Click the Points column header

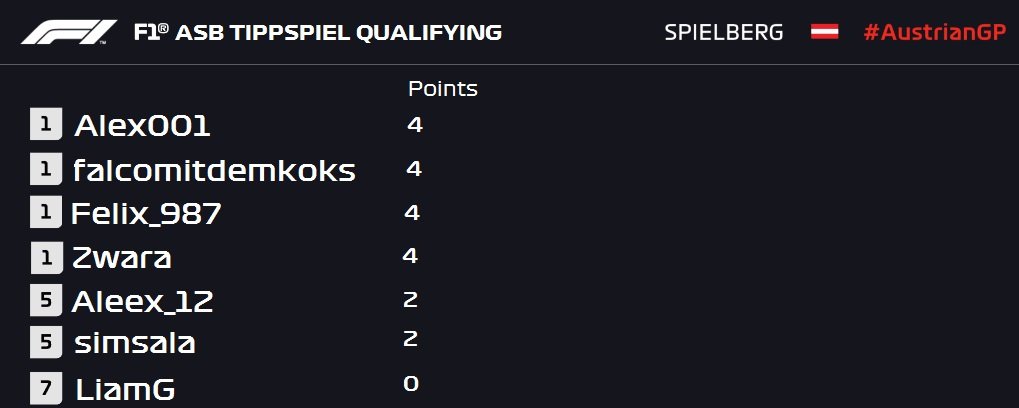443,88
